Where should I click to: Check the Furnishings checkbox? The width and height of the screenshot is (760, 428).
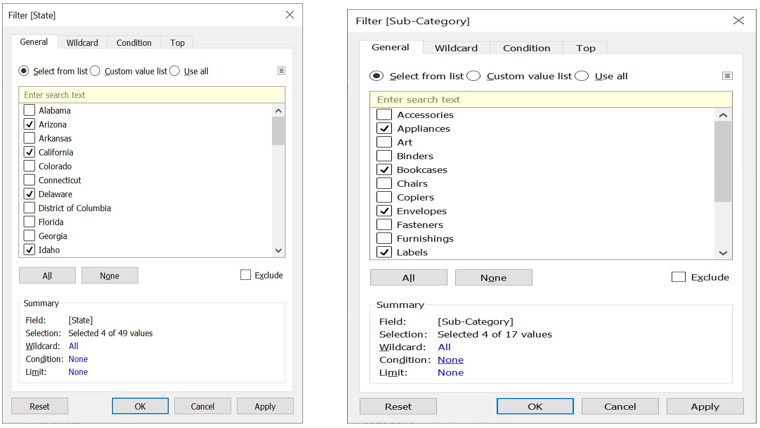pyautogui.click(x=384, y=238)
